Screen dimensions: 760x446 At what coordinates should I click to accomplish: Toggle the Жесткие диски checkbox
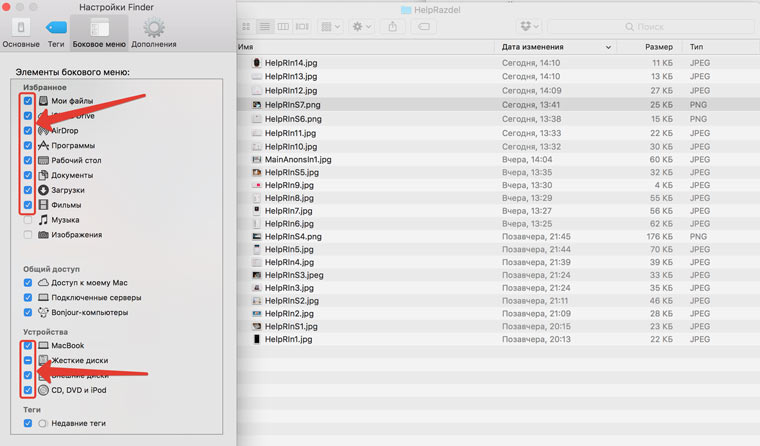tap(28, 360)
